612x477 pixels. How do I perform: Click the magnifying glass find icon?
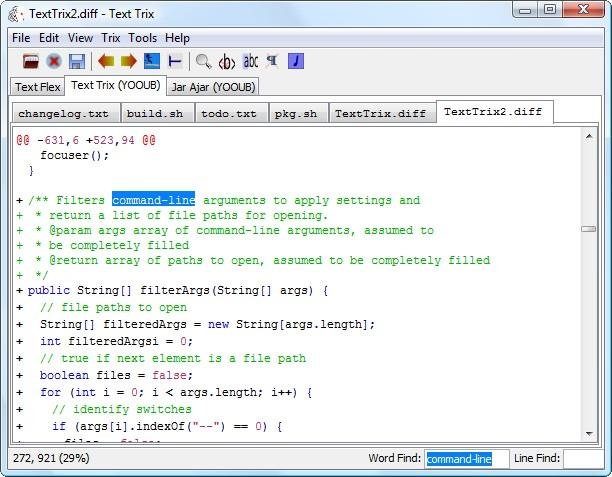coord(203,61)
